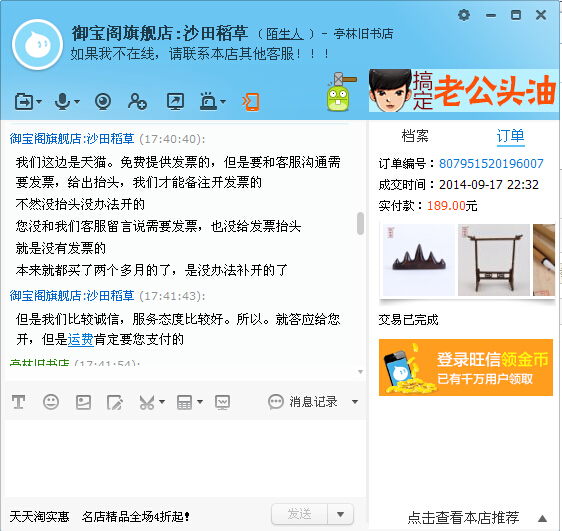Click the 陌生人 stranger link
The width and height of the screenshot is (562, 531).
coord(285,34)
